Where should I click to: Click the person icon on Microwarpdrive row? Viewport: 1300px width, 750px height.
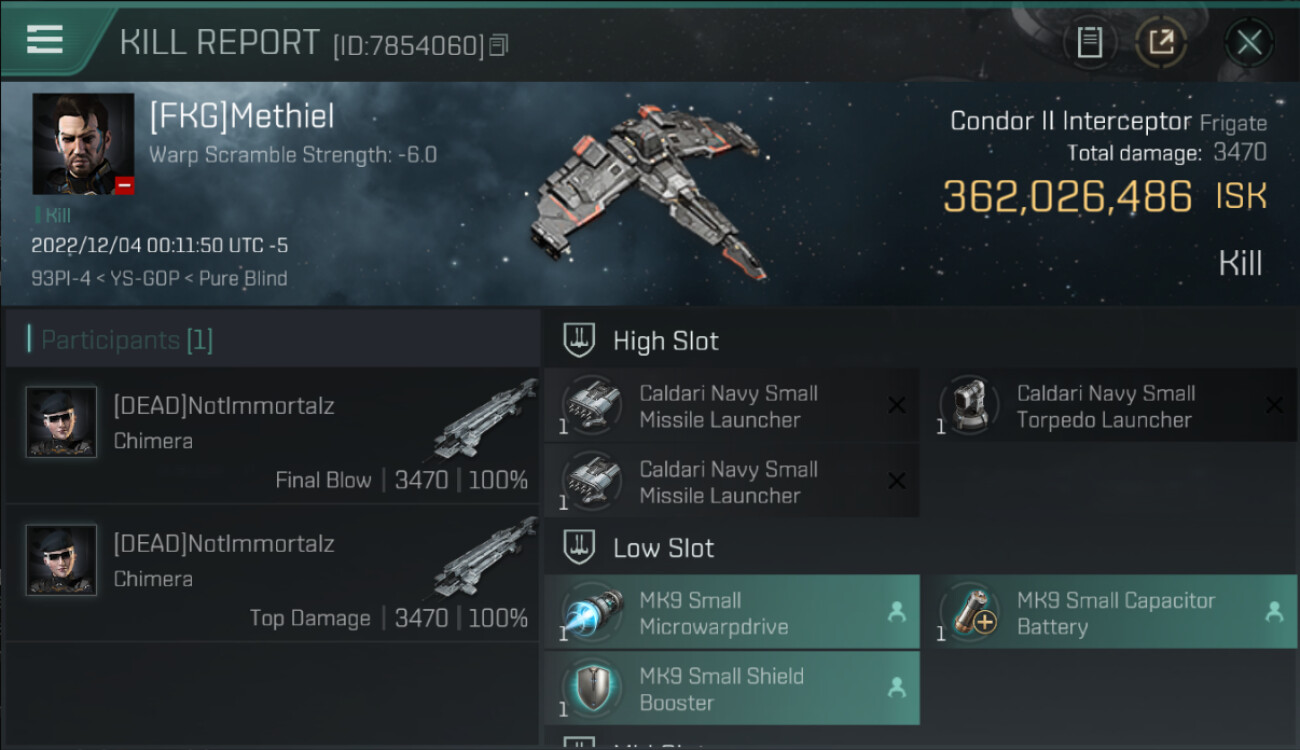coord(897,612)
